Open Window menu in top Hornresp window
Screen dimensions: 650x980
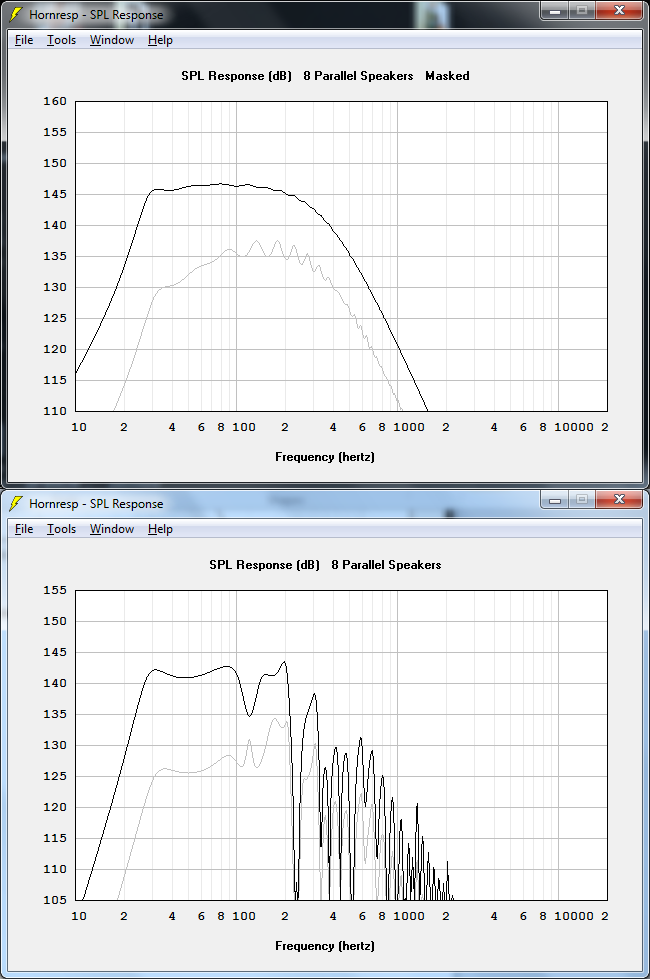coord(112,40)
